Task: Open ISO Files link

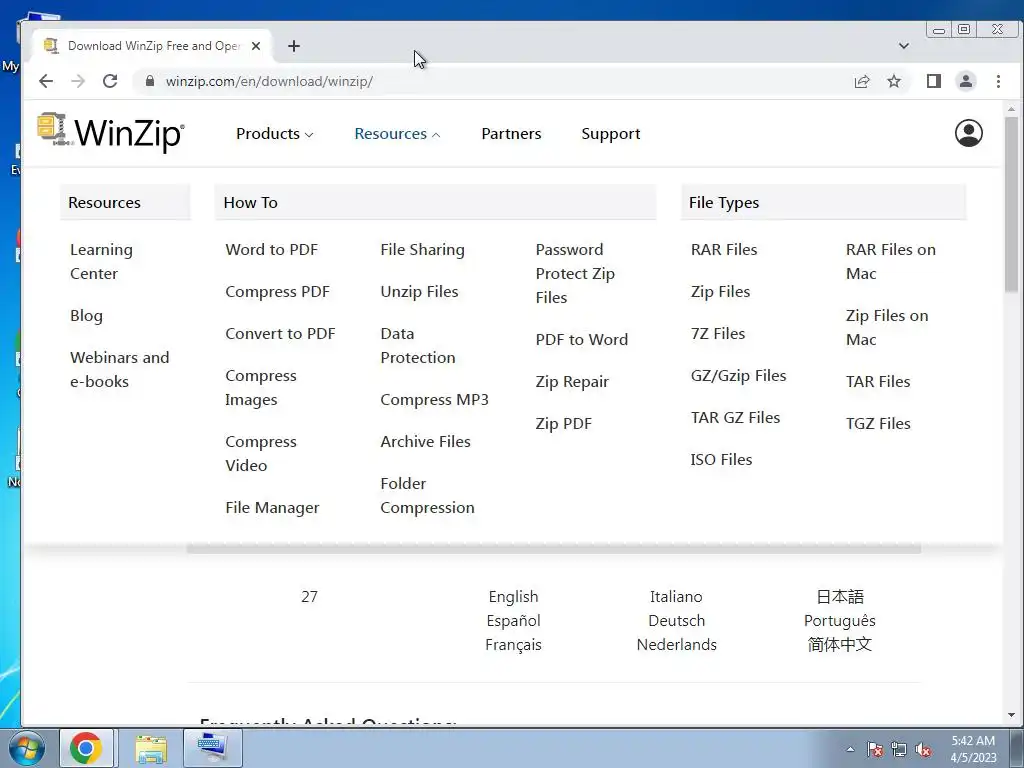Action: (x=721, y=459)
